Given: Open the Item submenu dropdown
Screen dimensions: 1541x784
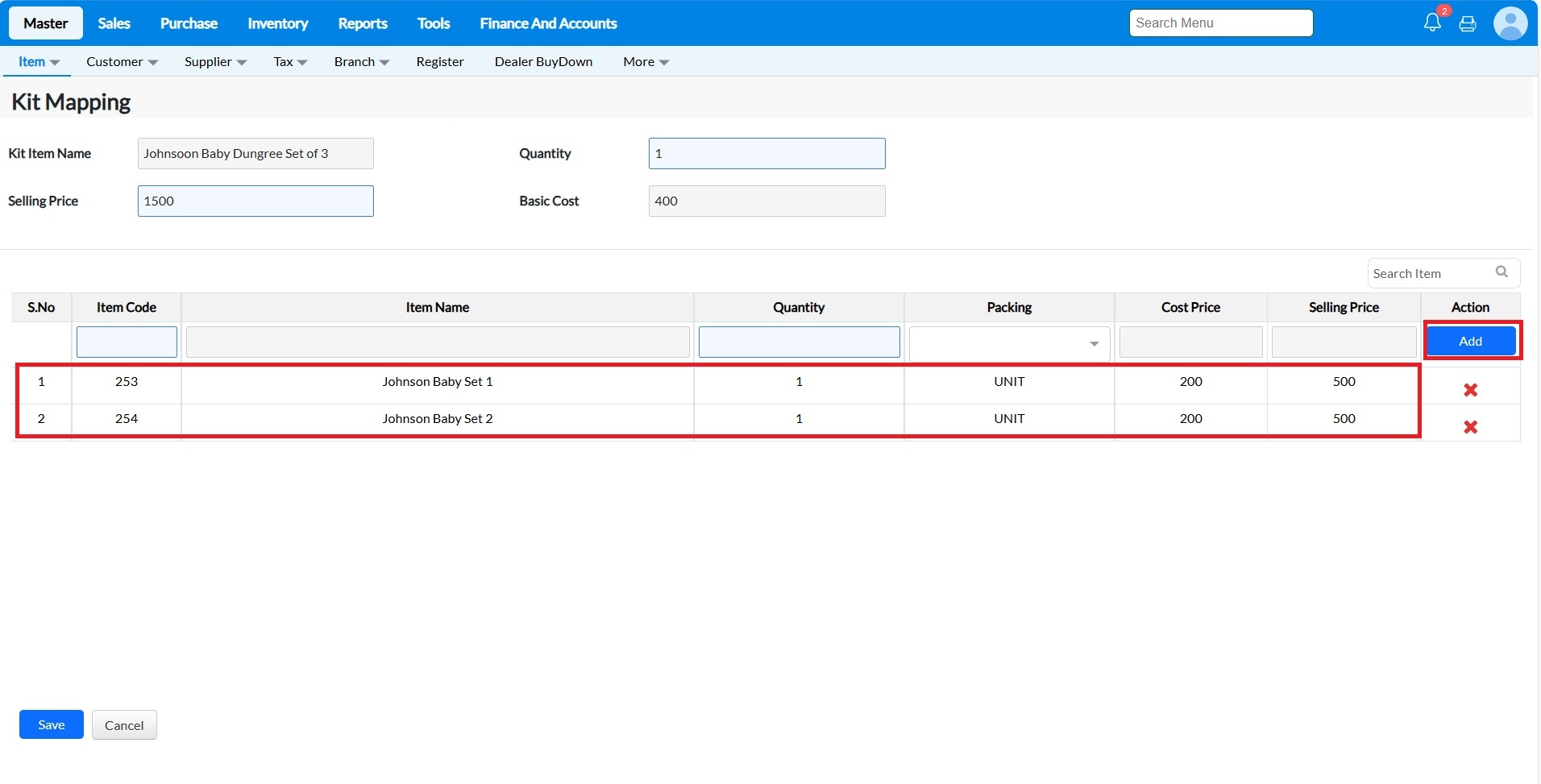Looking at the screenshot, I should [x=38, y=62].
